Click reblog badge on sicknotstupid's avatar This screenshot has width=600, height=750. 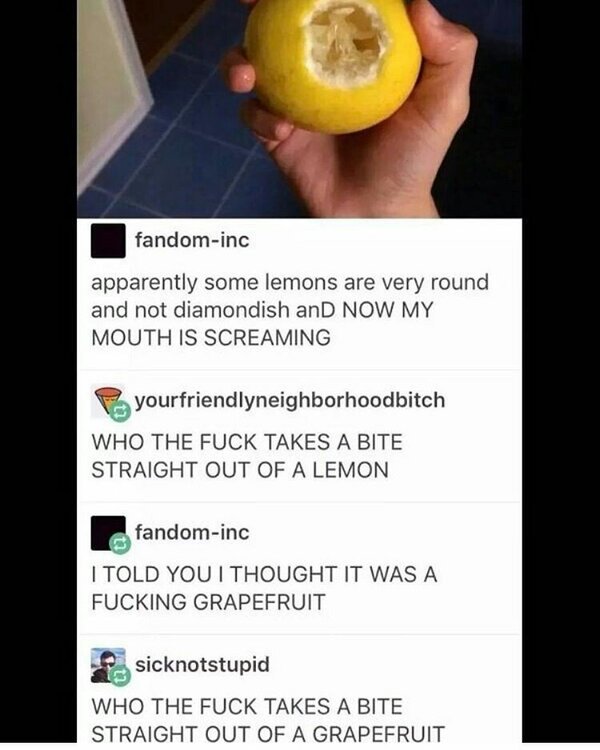(120, 676)
